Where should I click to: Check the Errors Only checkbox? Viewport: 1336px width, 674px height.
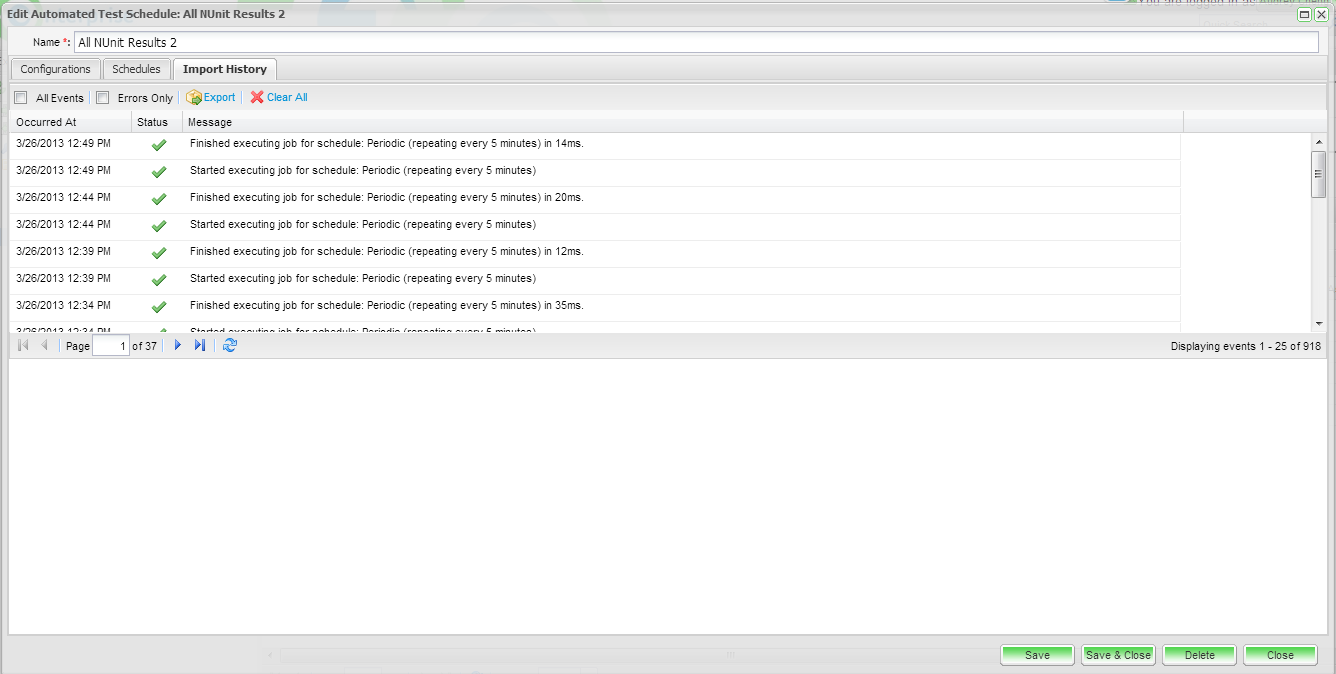(x=102, y=98)
